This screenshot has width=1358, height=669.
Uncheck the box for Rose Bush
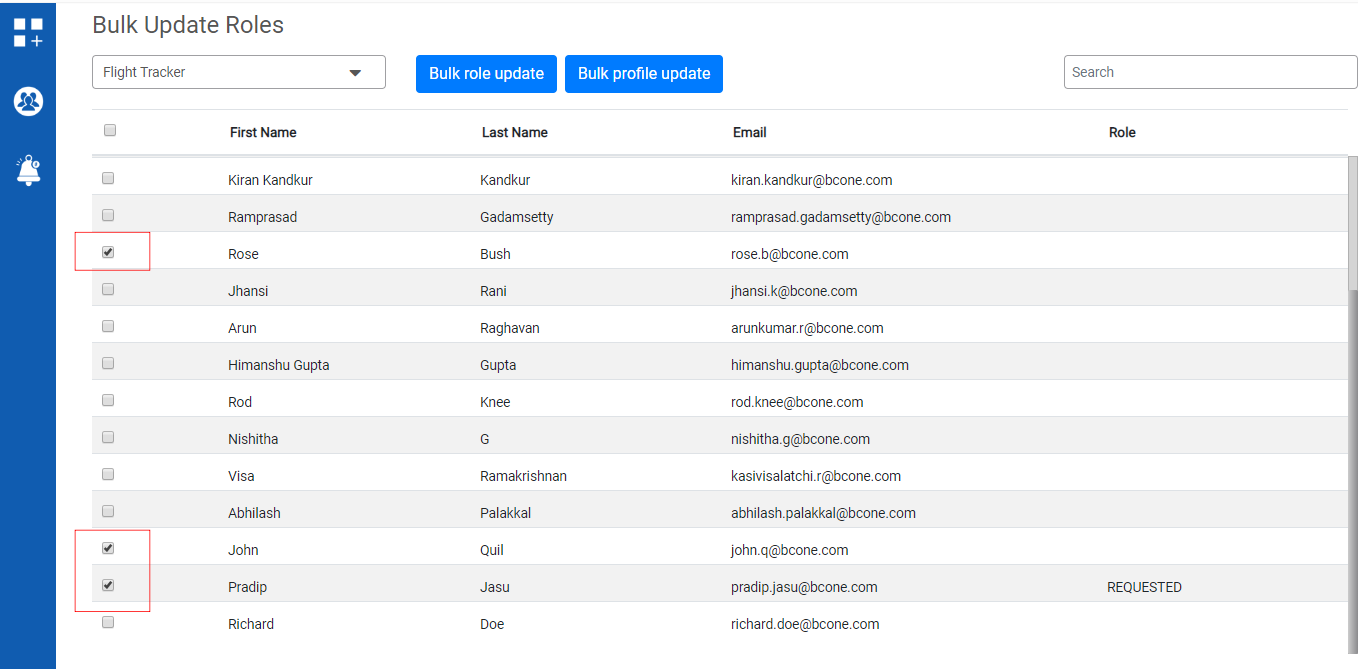point(108,252)
